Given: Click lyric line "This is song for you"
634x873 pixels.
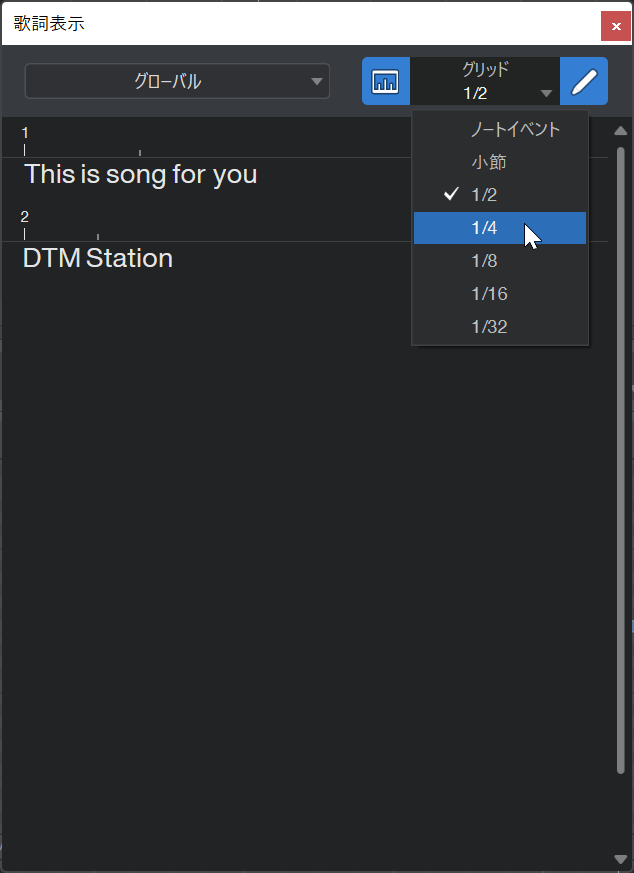Looking at the screenshot, I should pos(140,175).
